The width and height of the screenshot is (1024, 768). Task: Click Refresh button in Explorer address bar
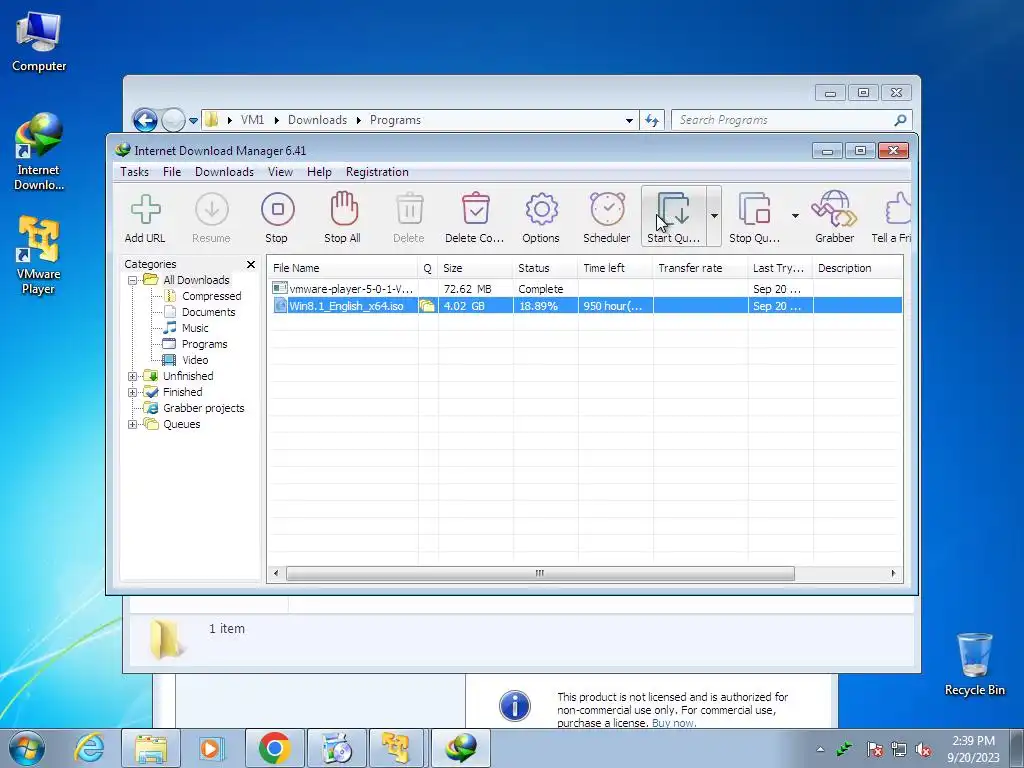point(652,120)
